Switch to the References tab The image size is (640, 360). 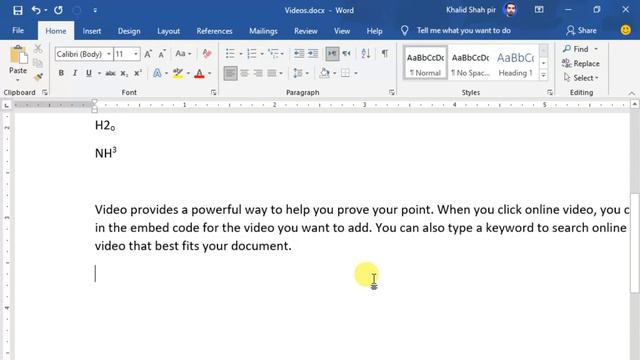[214, 31]
